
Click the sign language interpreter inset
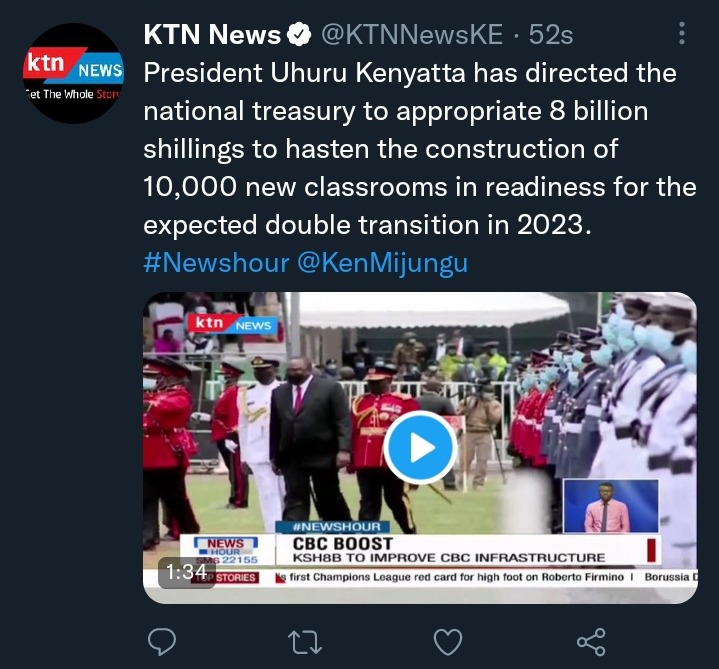pos(610,506)
